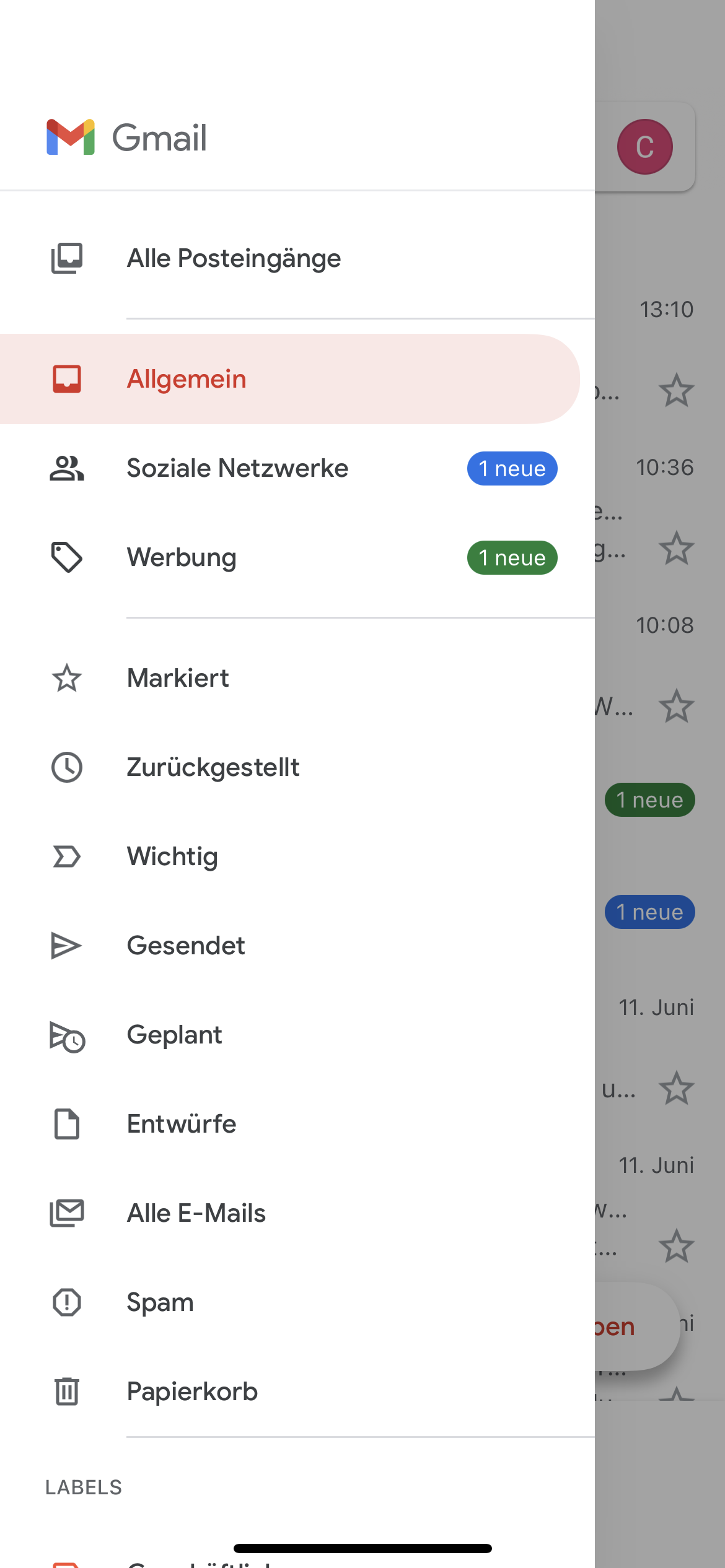Tap the account avatar with letter C
This screenshot has height=1568, width=725.
pyautogui.click(x=644, y=147)
